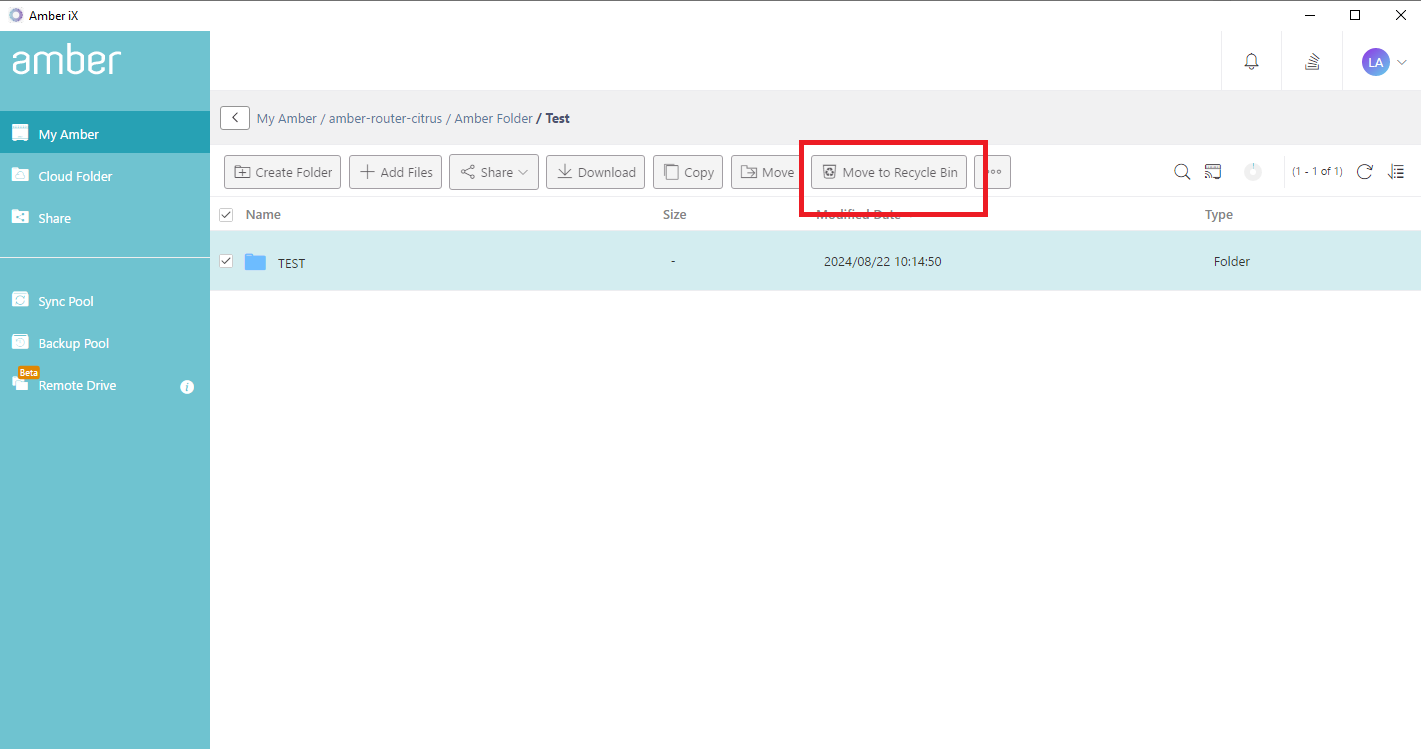The width and height of the screenshot is (1421, 749).
Task: Sort by Name column header
Action: [x=263, y=214]
